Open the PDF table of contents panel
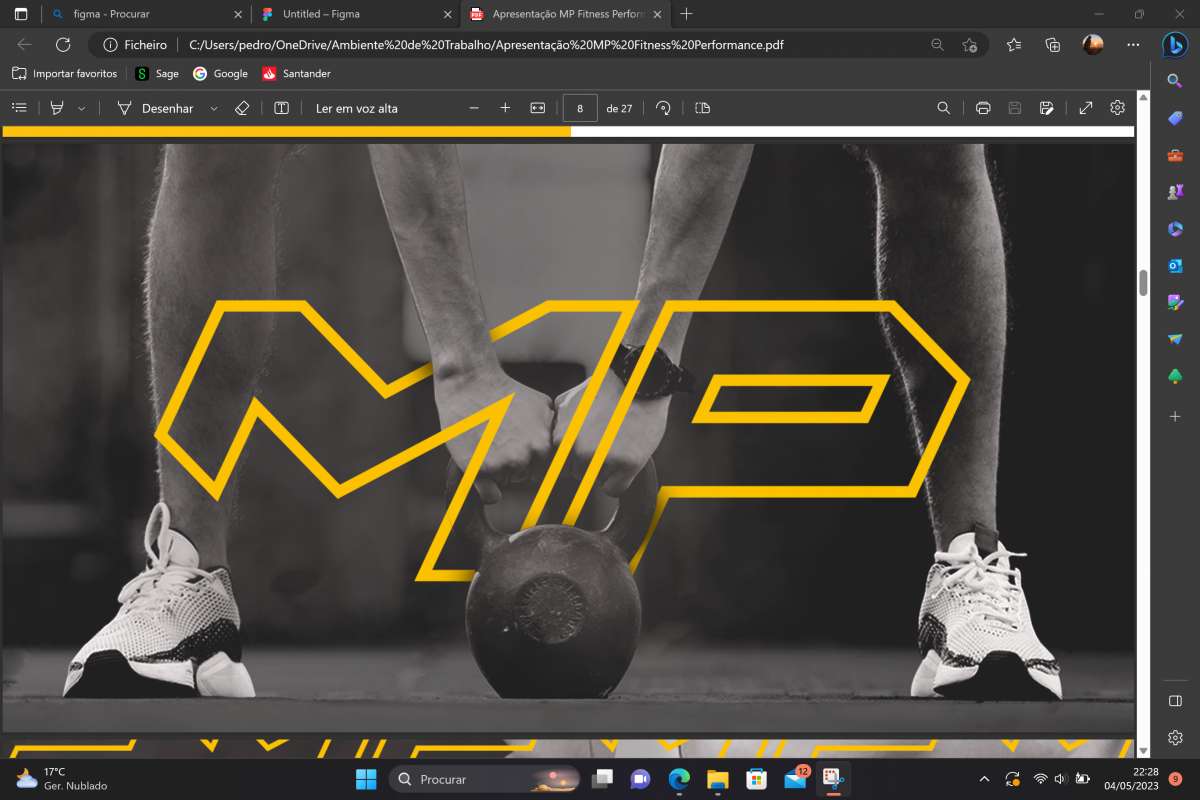This screenshot has width=1200, height=800. (x=19, y=108)
